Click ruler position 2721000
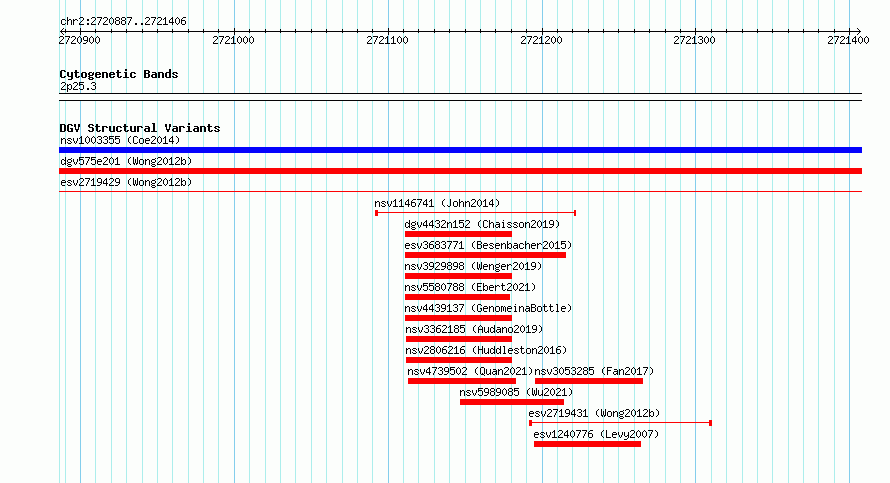890x483 pixels. pos(233,40)
